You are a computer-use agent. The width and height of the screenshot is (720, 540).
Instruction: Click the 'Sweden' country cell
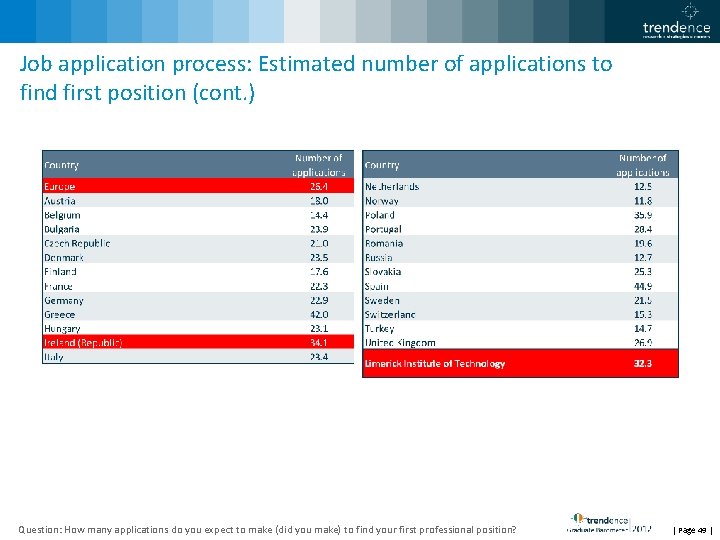[382, 300]
